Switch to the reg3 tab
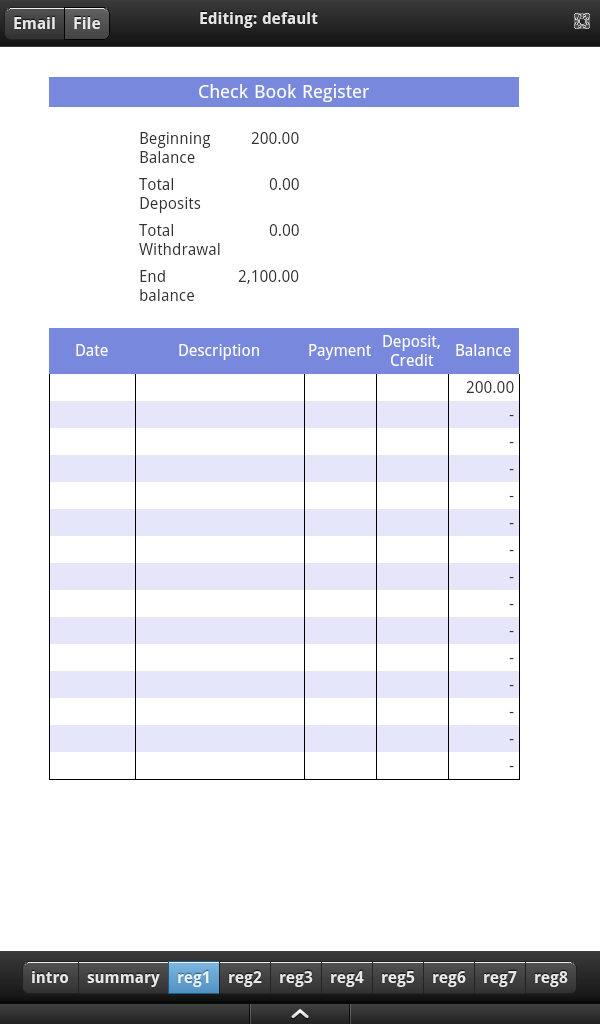This screenshot has width=600, height=1024. [x=296, y=978]
